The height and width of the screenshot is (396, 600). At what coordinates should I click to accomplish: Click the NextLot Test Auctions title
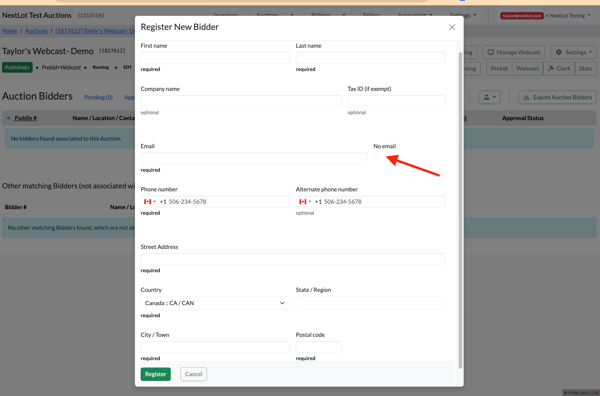coord(37,15)
